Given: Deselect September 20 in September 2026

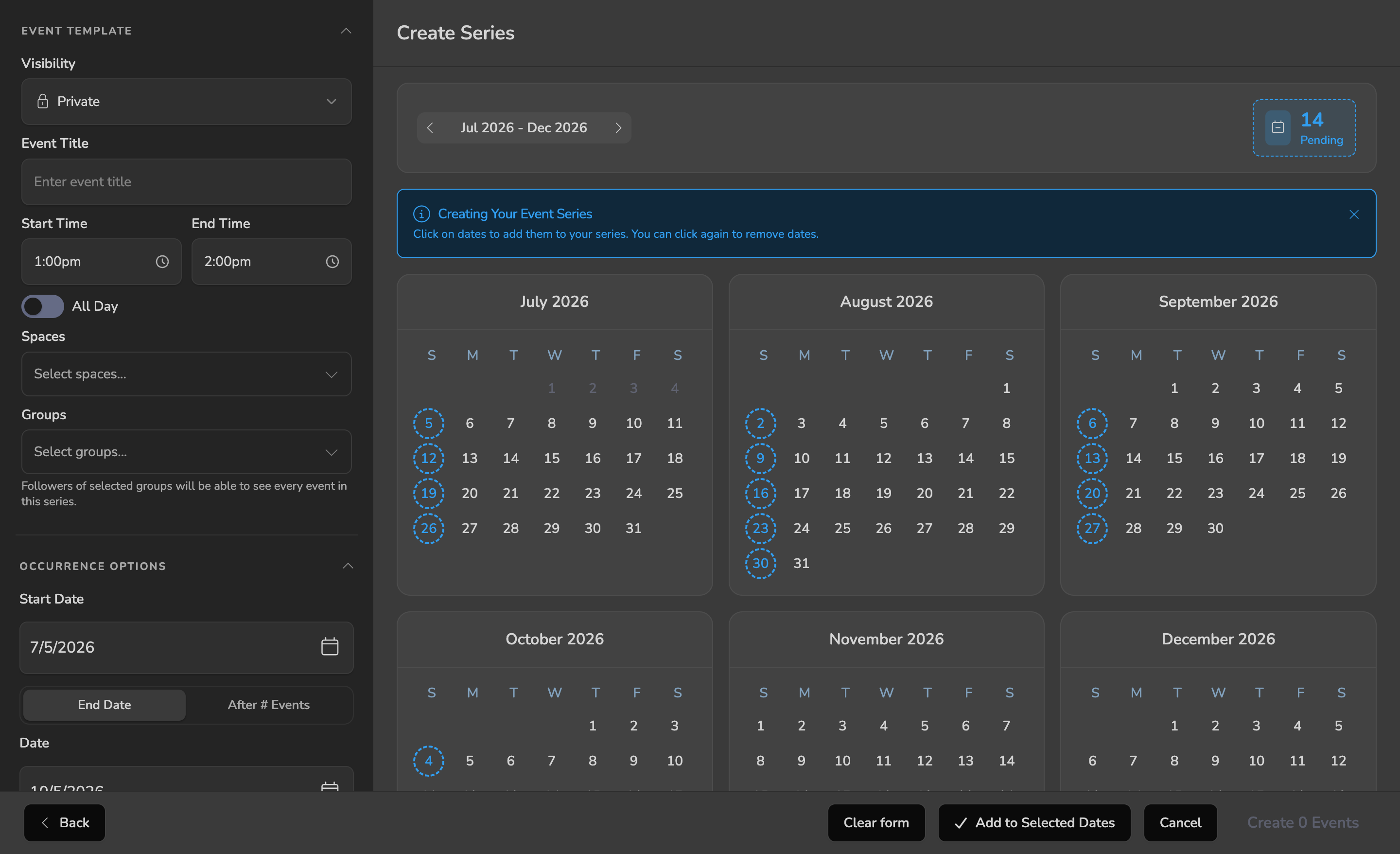Looking at the screenshot, I should 1092,494.
